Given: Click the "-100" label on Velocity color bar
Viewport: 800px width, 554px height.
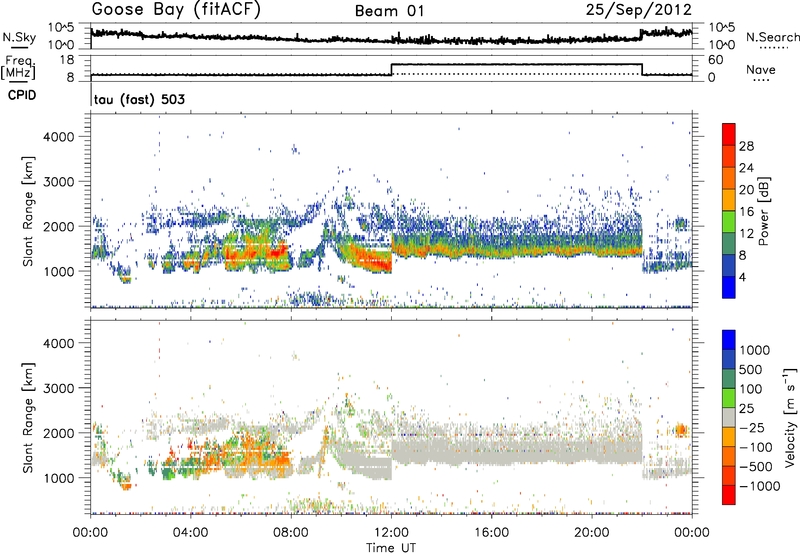Looking at the screenshot, I should pyautogui.click(x=756, y=447).
